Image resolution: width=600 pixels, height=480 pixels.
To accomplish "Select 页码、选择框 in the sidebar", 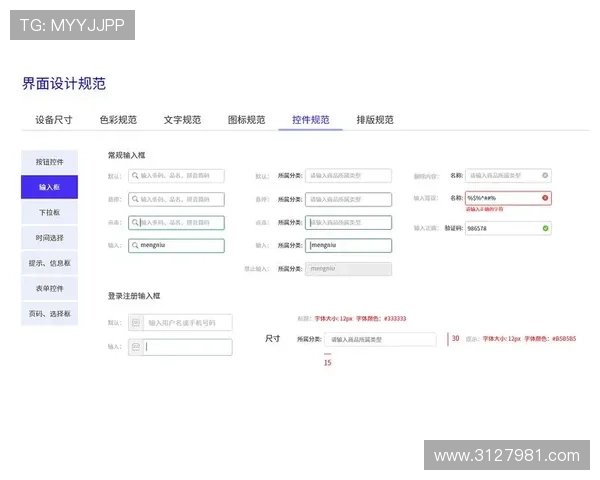I will click(49, 313).
